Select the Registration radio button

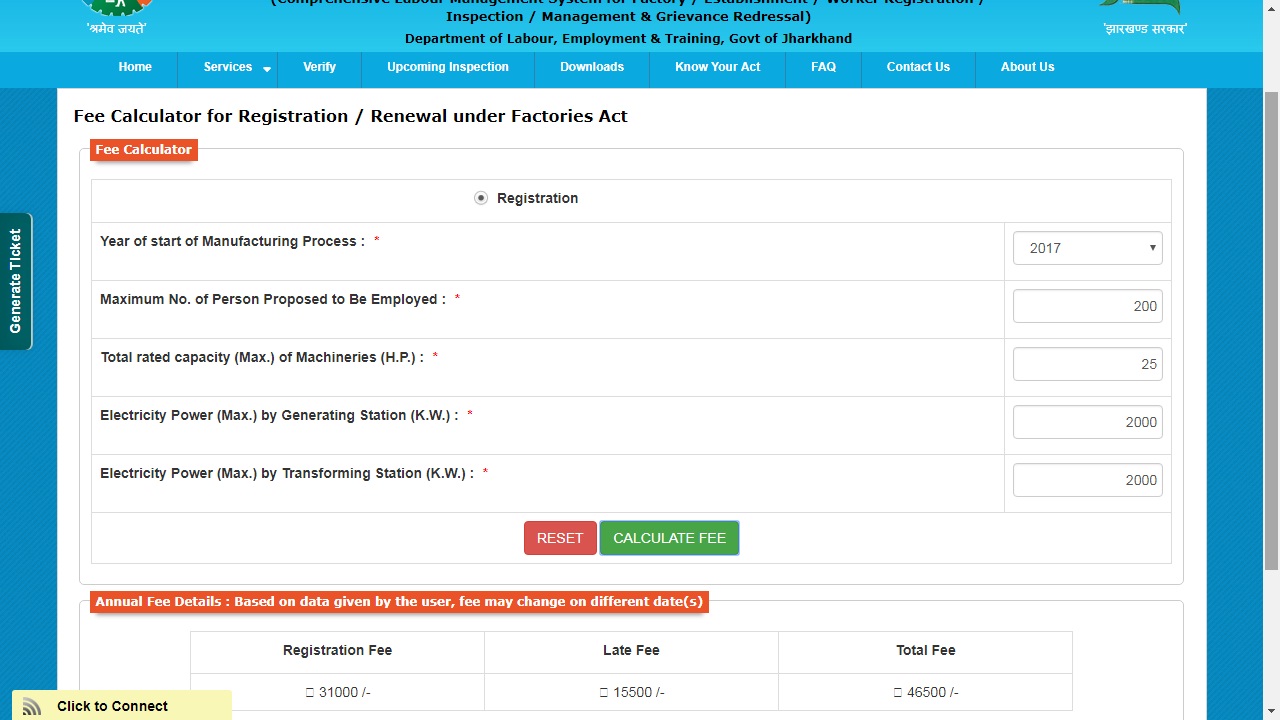481,198
